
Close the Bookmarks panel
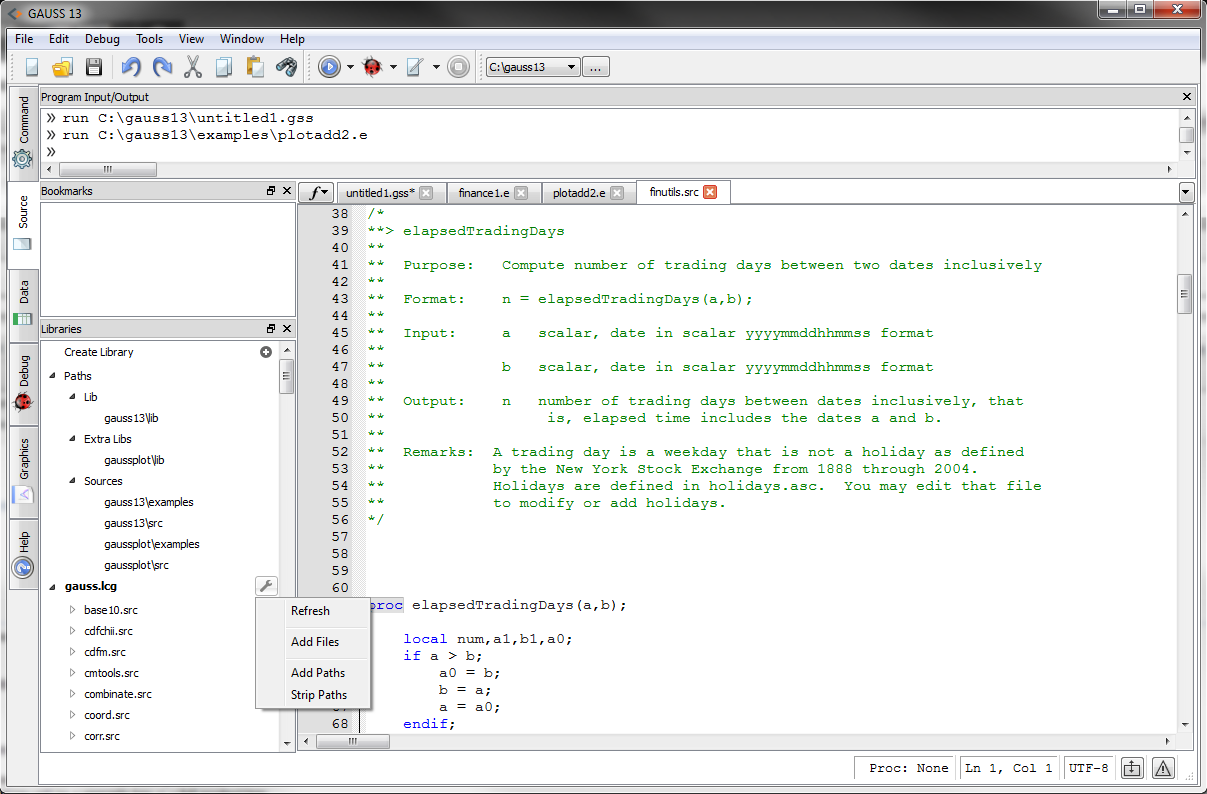(x=287, y=190)
